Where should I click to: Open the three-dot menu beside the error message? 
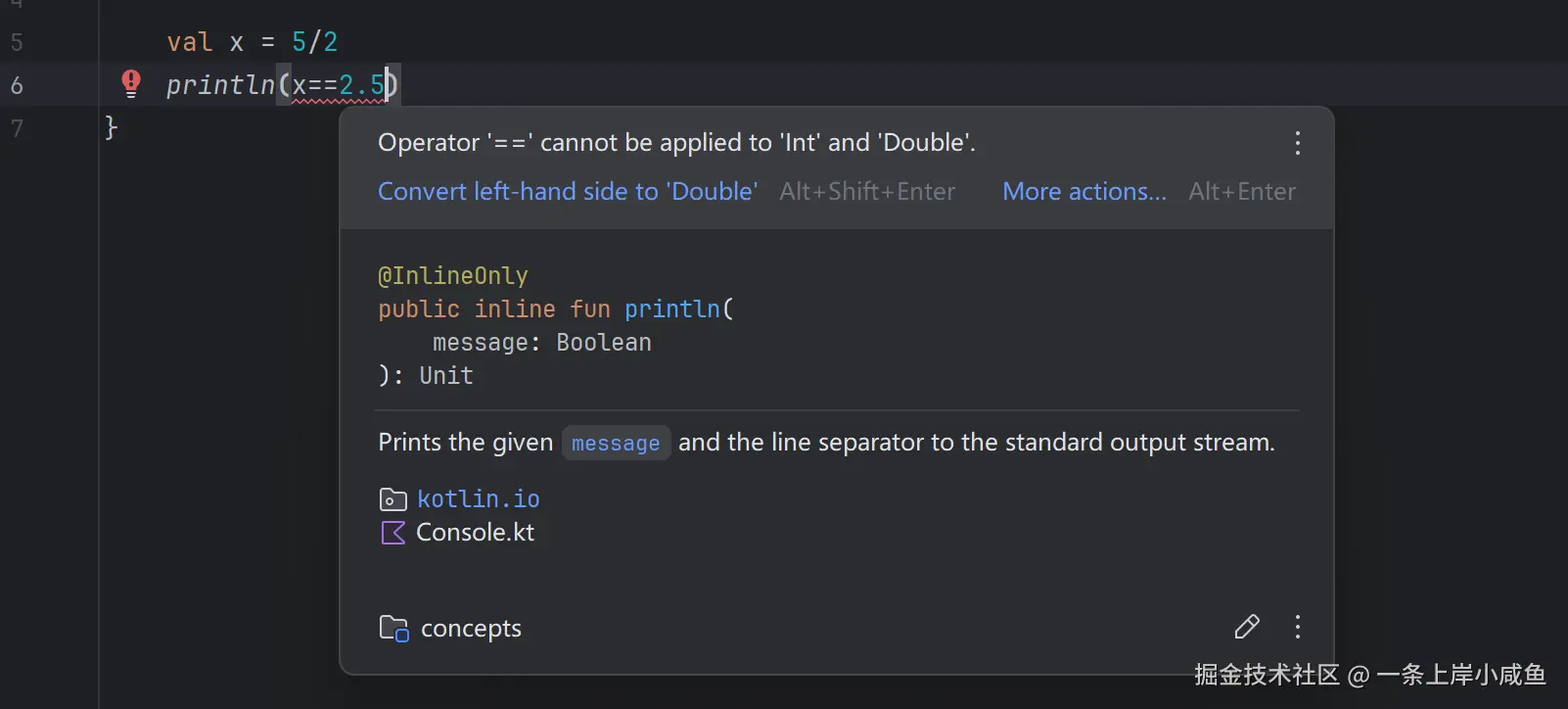1297,144
